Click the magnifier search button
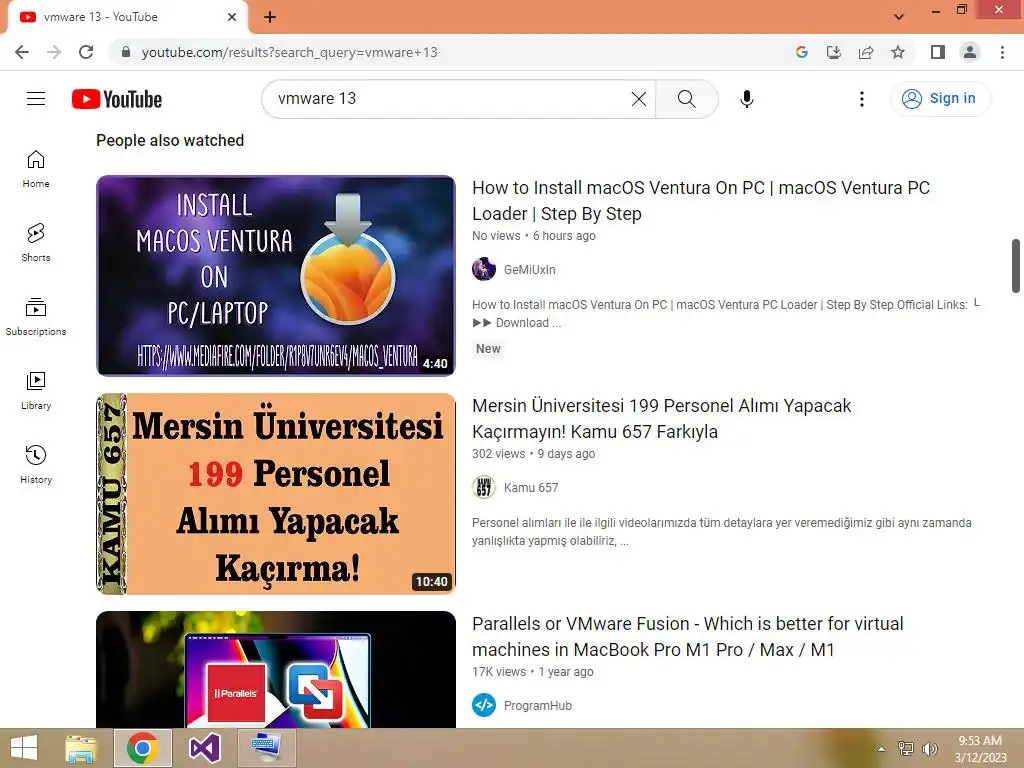The height and width of the screenshot is (768, 1024). [686, 99]
